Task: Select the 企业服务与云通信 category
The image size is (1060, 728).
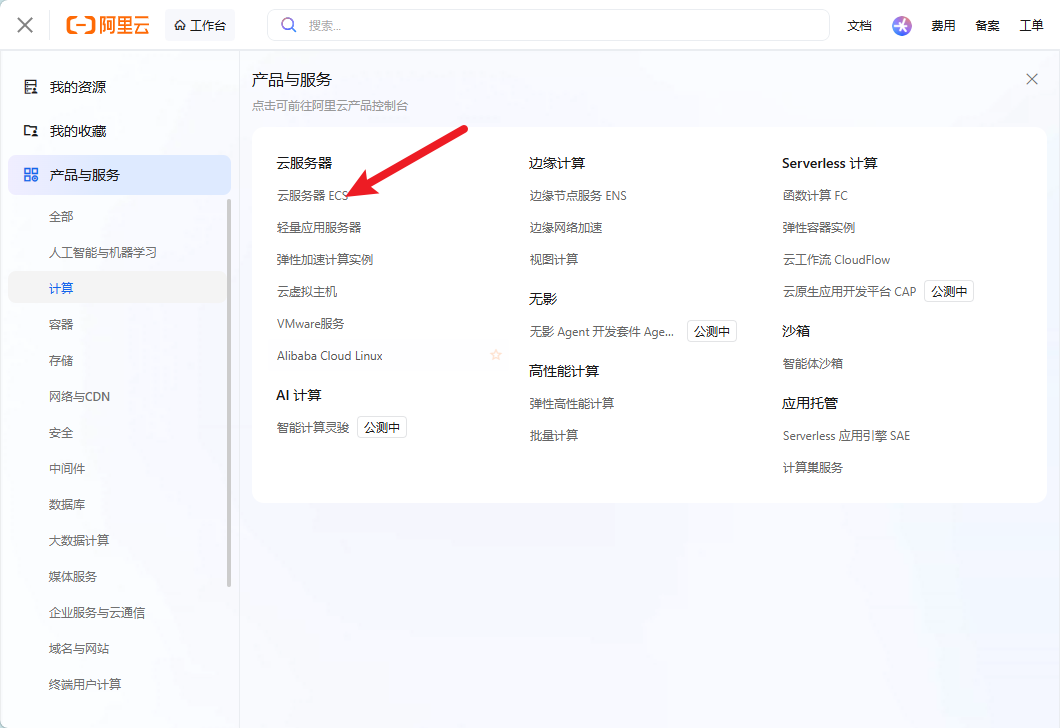Action: coord(97,612)
